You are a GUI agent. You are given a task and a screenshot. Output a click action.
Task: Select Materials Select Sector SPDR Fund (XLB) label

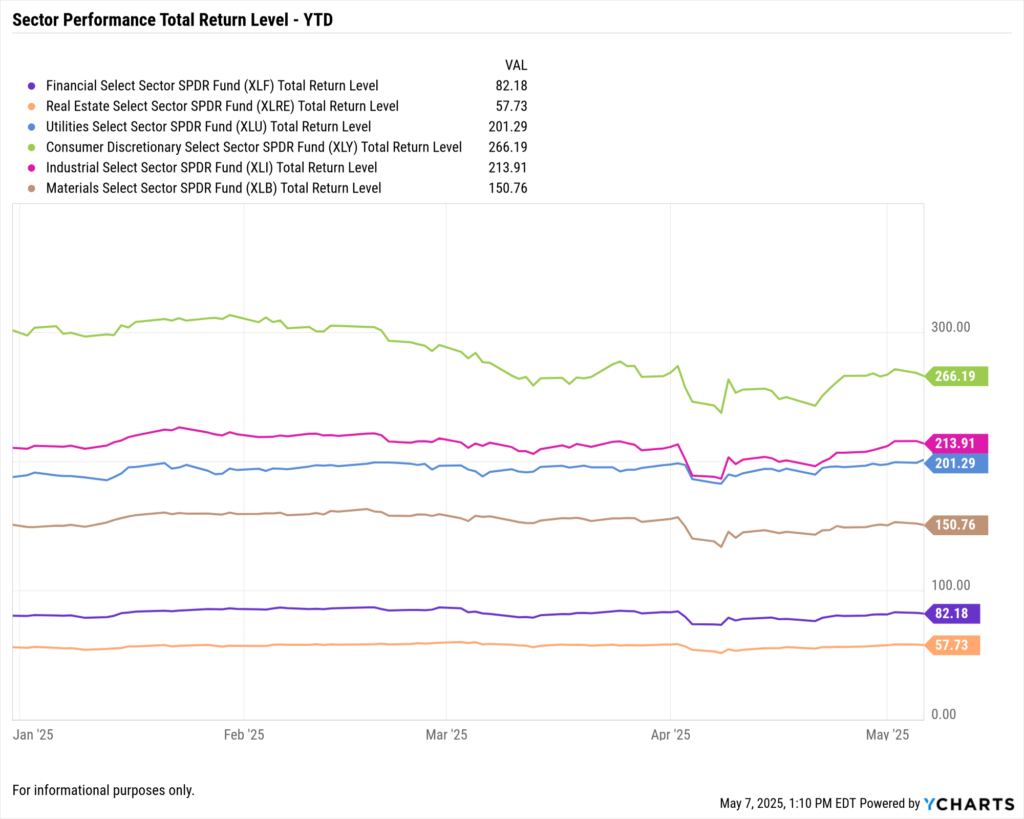click(214, 188)
